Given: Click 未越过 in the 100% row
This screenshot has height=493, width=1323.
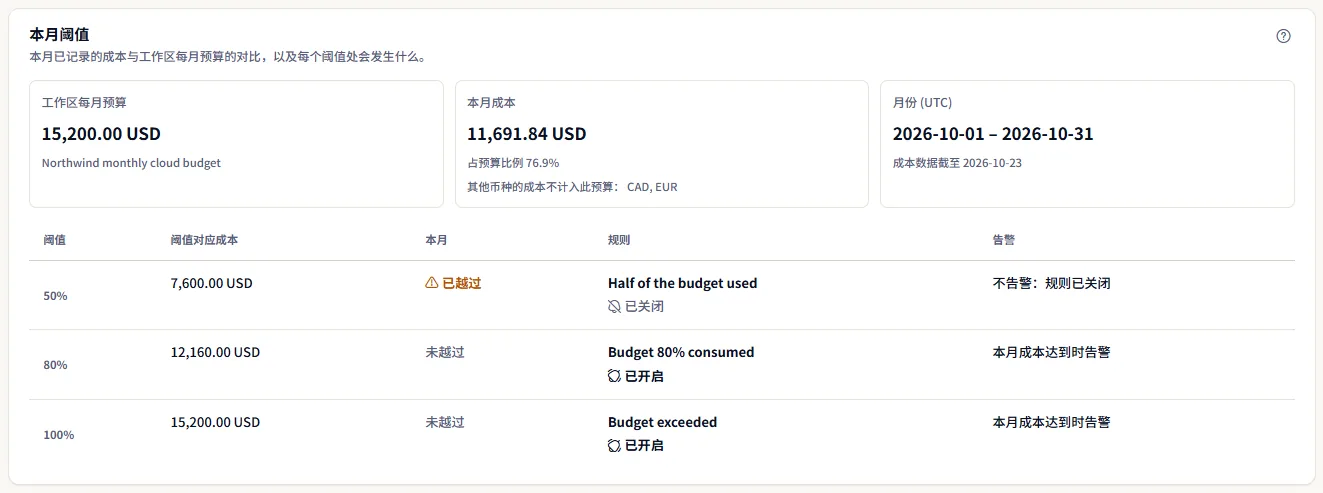Looking at the screenshot, I should (x=445, y=422).
